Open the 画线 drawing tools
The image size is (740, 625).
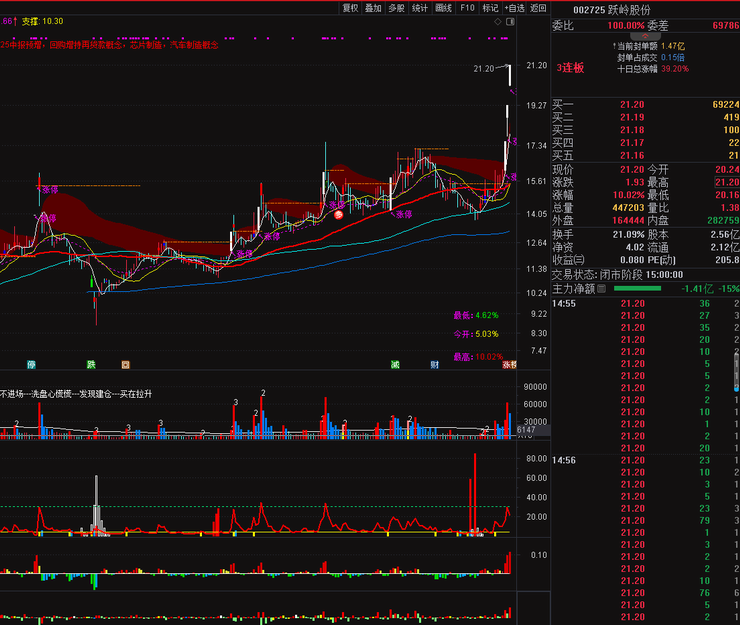pyautogui.click(x=443, y=7)
